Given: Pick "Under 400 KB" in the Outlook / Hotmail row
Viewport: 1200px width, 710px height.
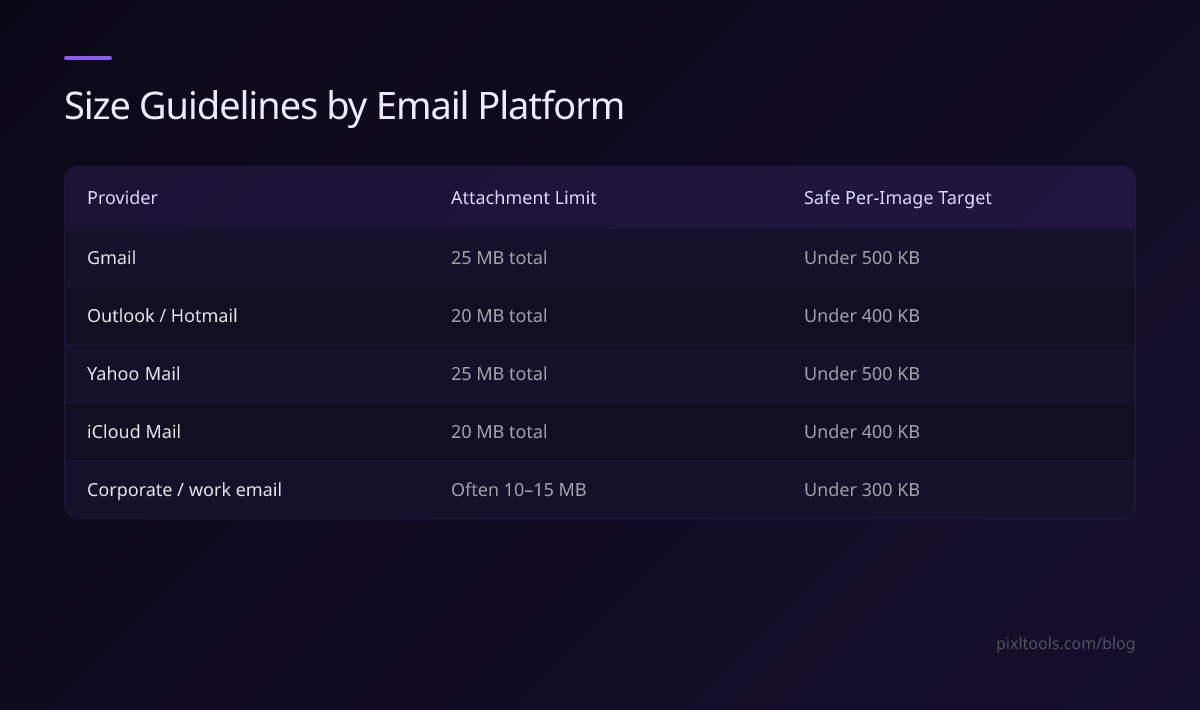Looking at the screenshot, I should pyautogui.click(x=861, y=316).
